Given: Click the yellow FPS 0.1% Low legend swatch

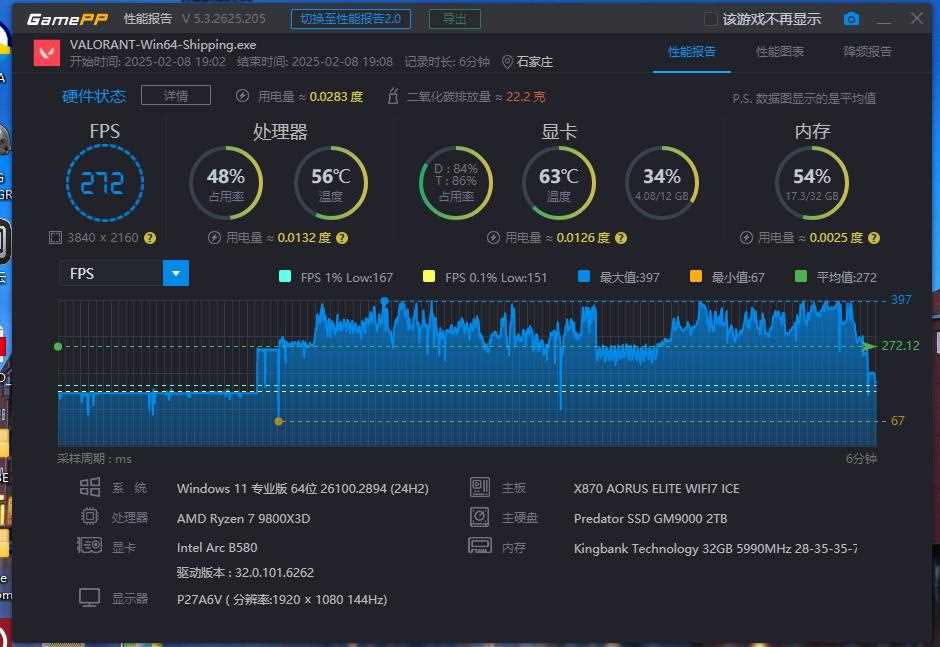Looking at the screenshot, I should pos(429,276).
